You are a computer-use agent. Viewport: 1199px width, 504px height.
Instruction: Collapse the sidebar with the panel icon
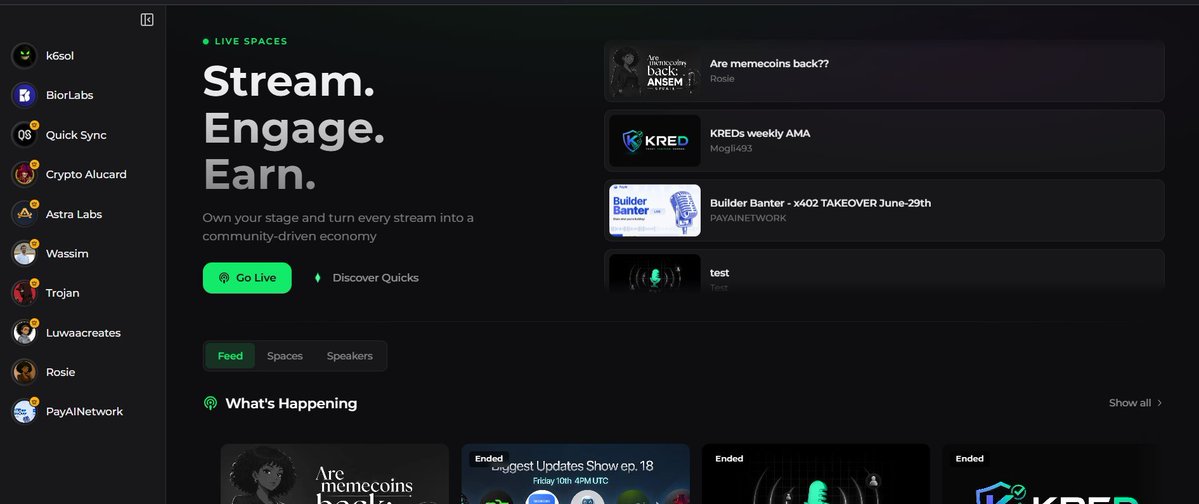pyautogui.click(x=147, y=20)
